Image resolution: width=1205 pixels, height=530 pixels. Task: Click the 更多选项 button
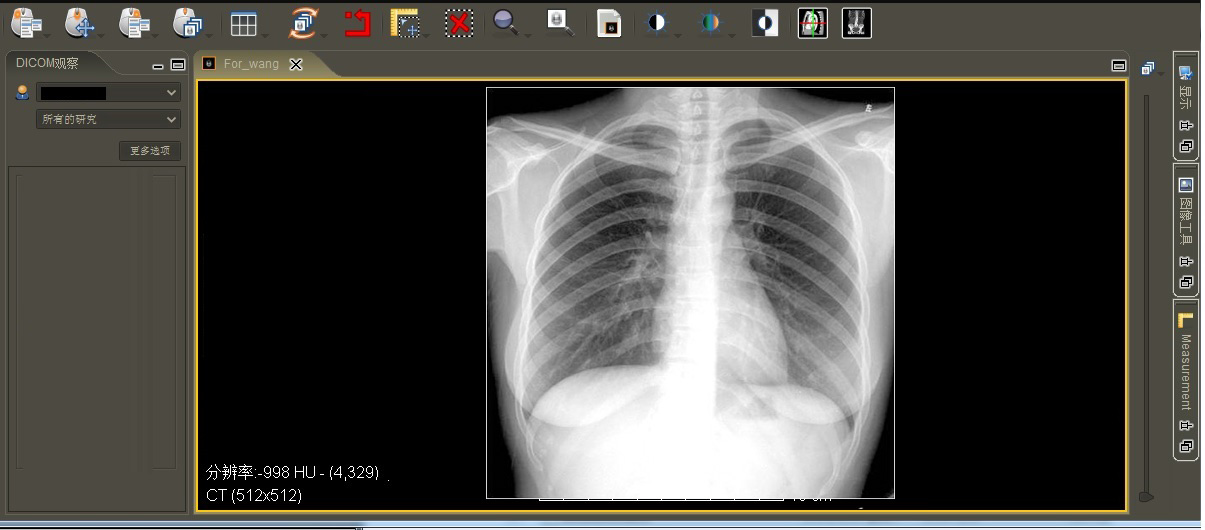point(150,151)
